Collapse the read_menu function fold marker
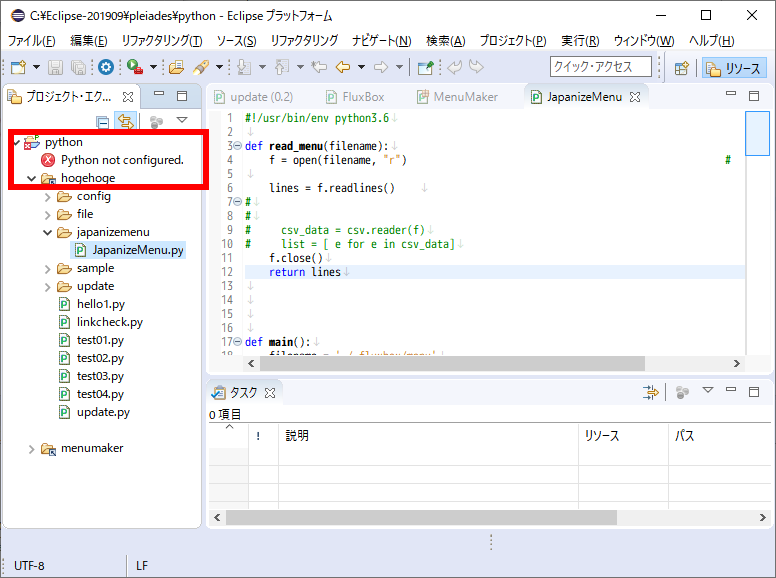The height and width of the screenshot is (578, 776). 237,146
